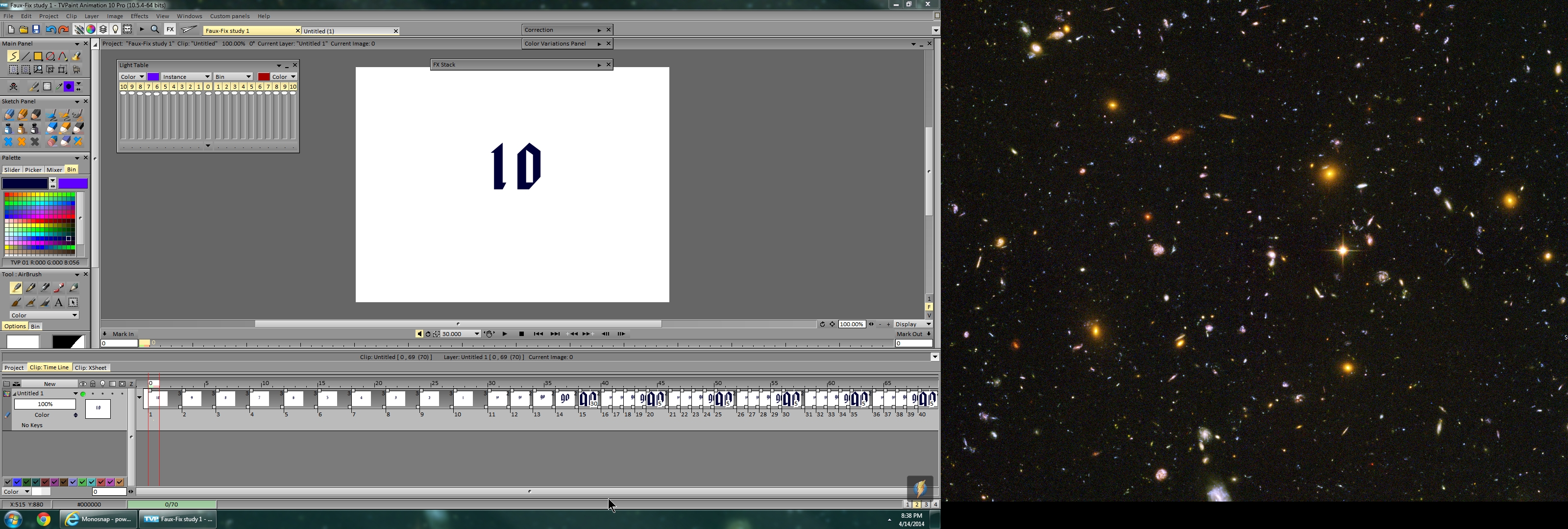
Task: Toggle layer visibility eye icon in timeline header
Action: 83,384
